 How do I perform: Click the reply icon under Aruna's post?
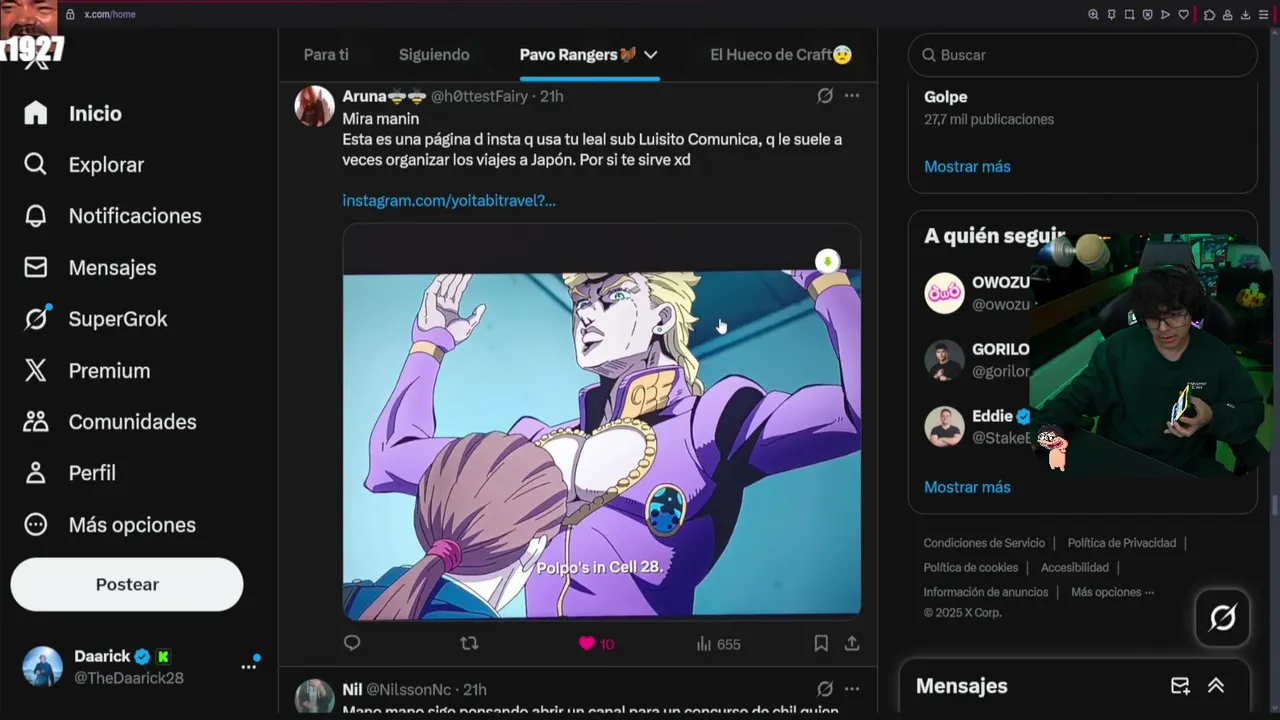pos(352,644)
